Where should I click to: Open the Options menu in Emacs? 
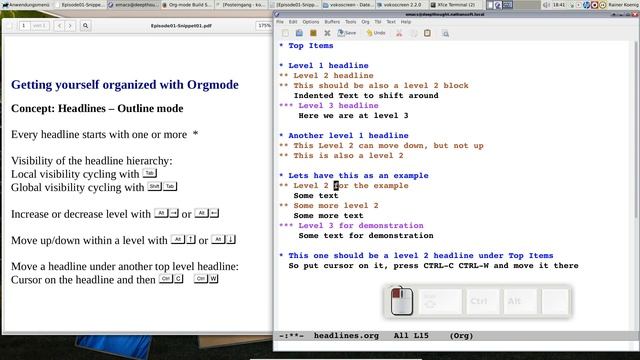[311, 22]
